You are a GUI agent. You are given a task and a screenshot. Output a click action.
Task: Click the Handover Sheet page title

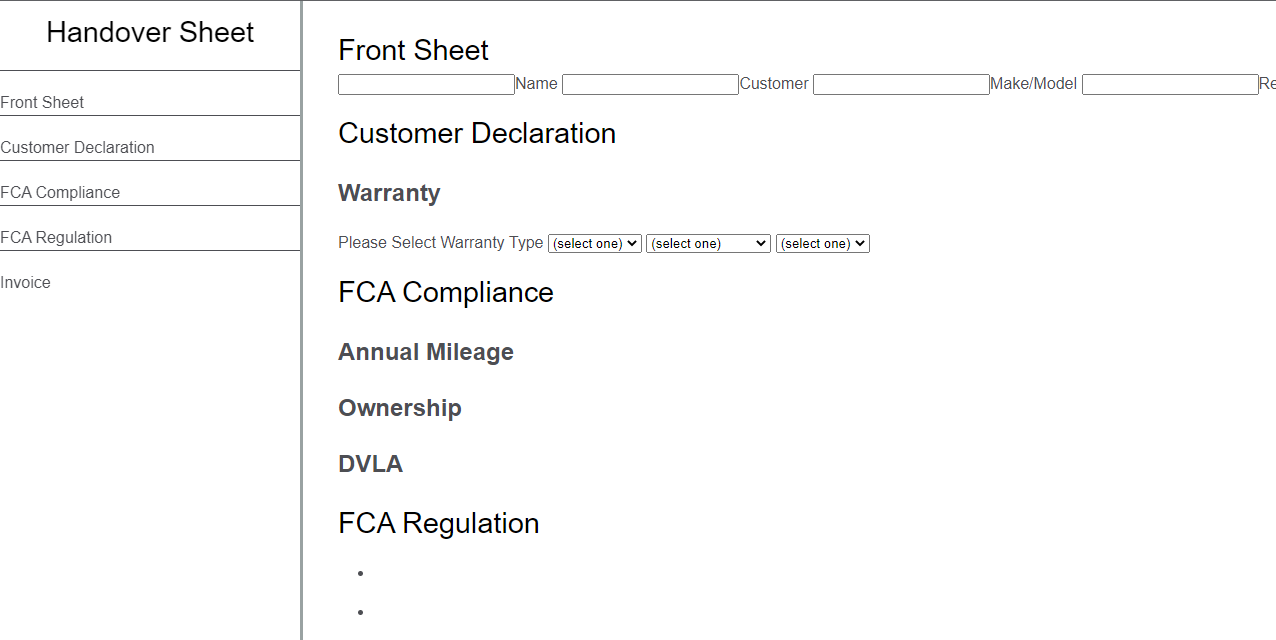(150, 32)
